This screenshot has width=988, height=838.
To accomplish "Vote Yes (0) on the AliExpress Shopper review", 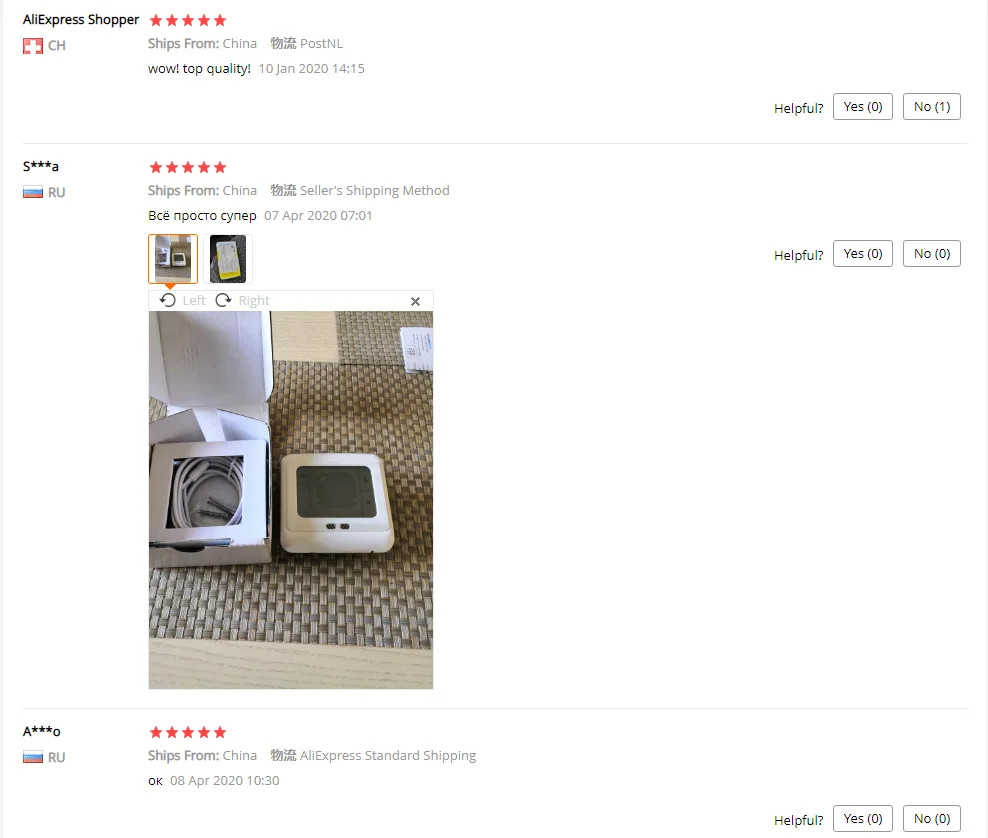I will coord(863,106).
